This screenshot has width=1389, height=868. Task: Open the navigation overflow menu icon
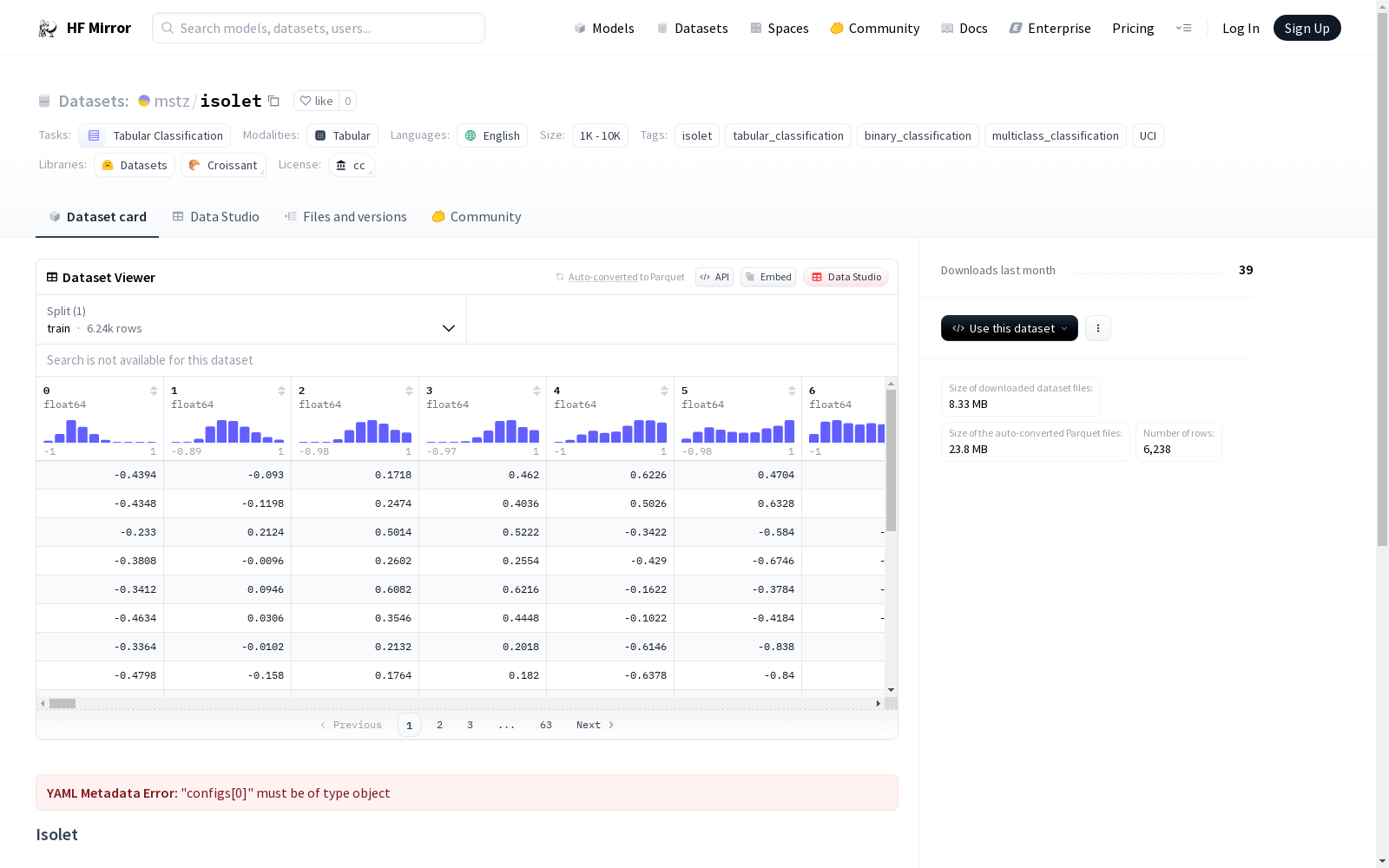tap(1183, 28)
